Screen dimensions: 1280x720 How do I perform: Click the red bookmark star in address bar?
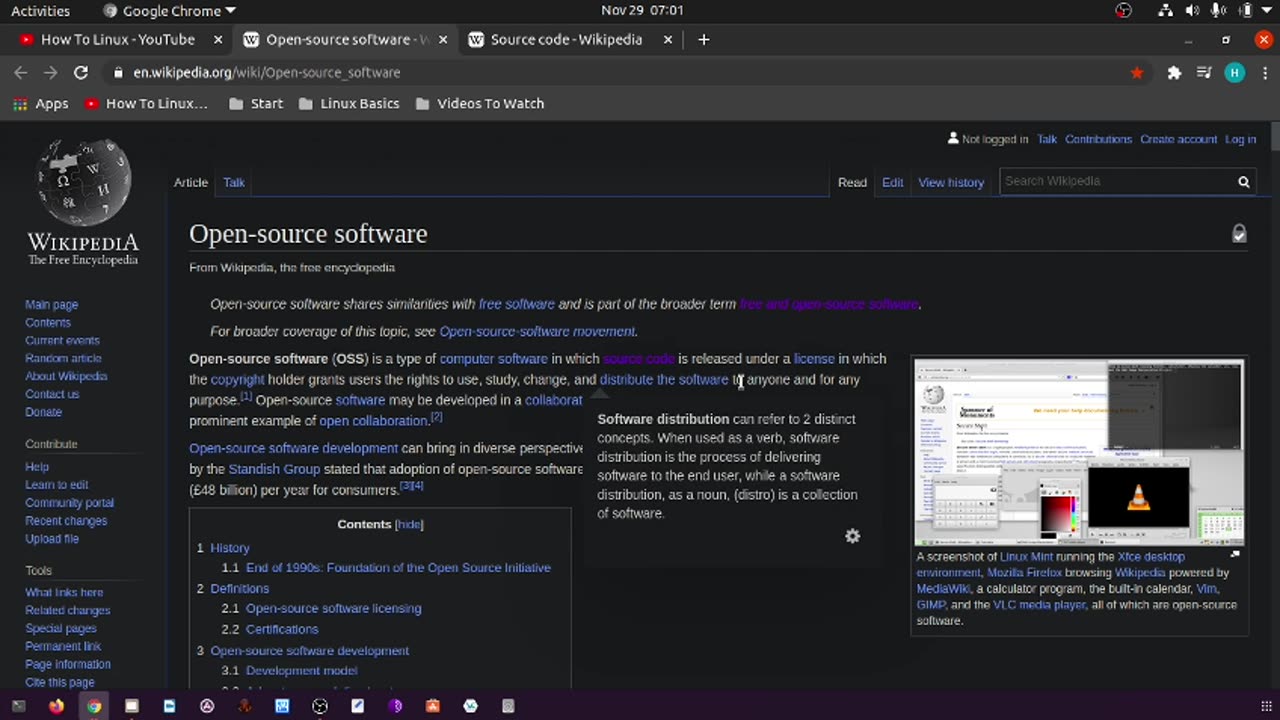click(1137, 72)
